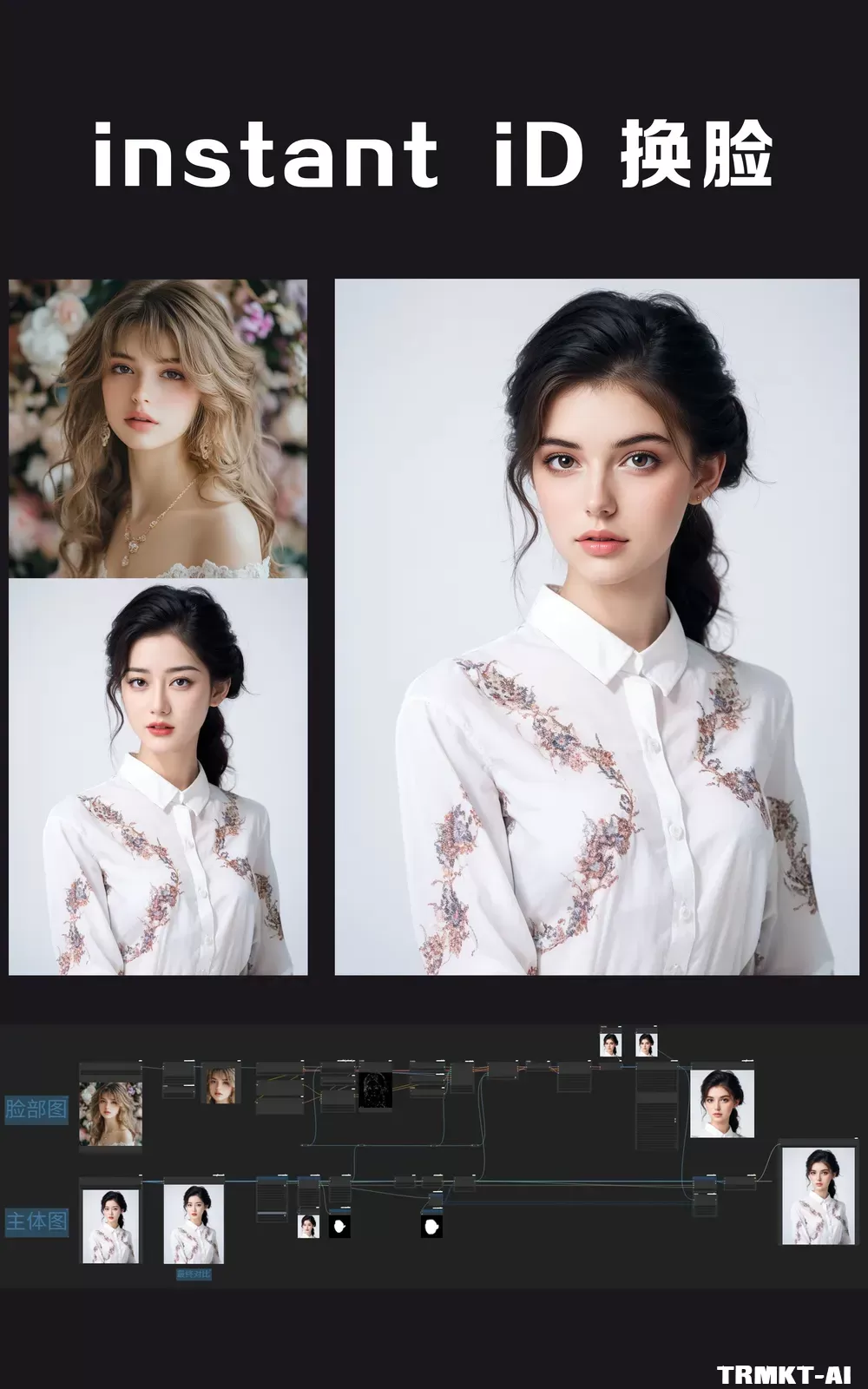The image size is (868, 1389).
Task: Click the face close-up output preview in workflow
Action: coord(722,1103)
